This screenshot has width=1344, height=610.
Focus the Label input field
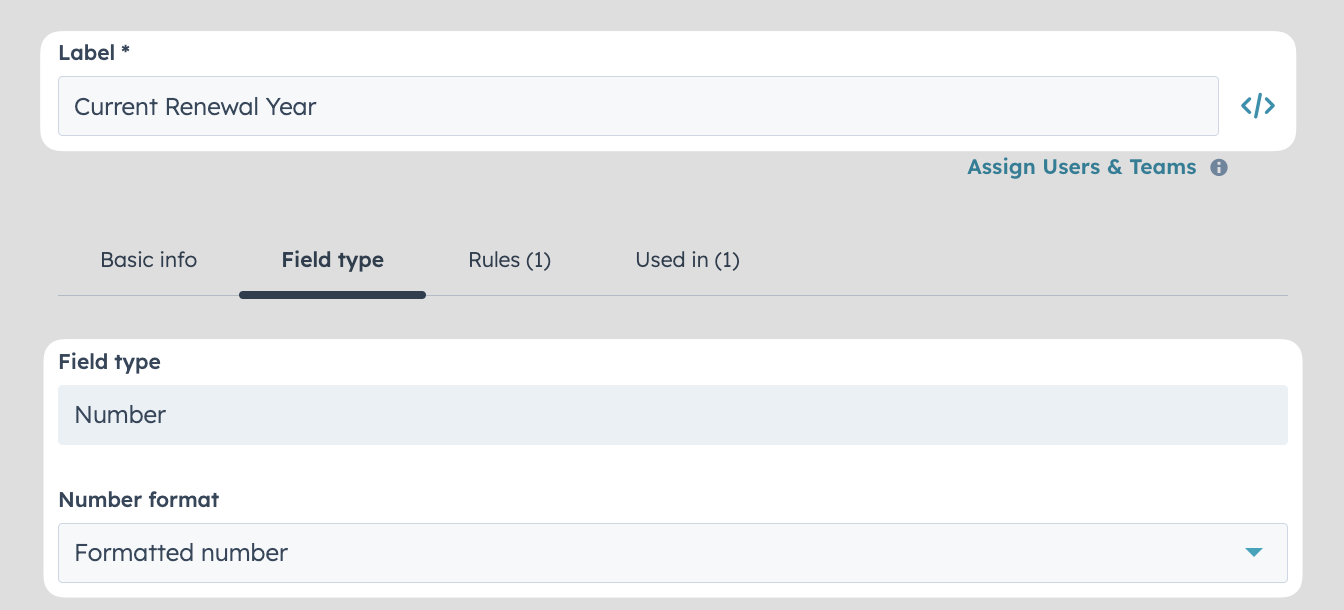[638, 106]
